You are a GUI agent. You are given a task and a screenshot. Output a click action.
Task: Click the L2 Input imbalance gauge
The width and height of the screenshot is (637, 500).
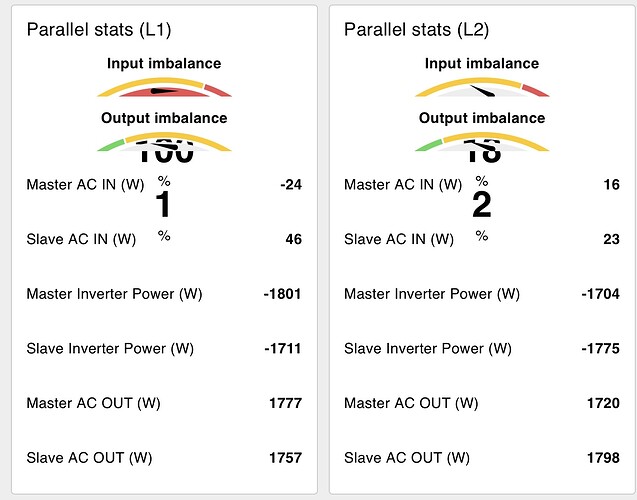(x=482, y=88)
